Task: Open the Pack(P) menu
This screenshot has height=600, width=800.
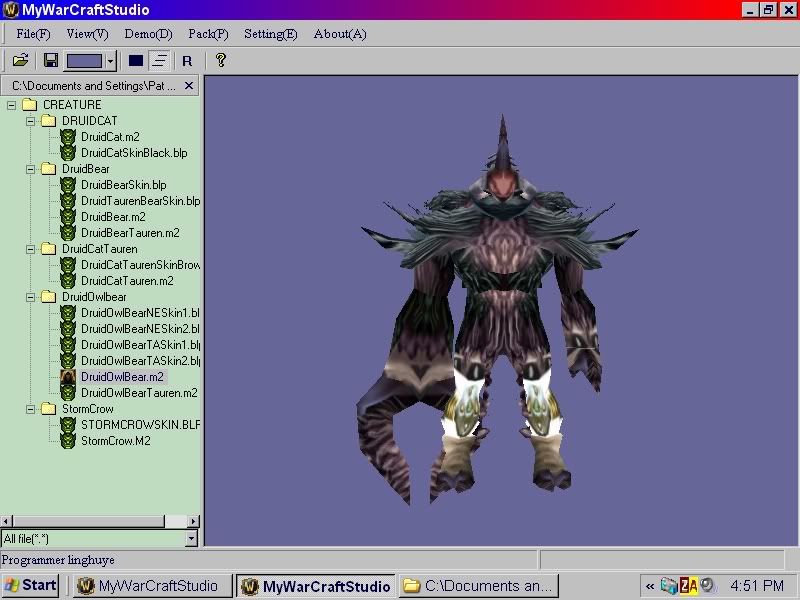Action: click(208, 34)
